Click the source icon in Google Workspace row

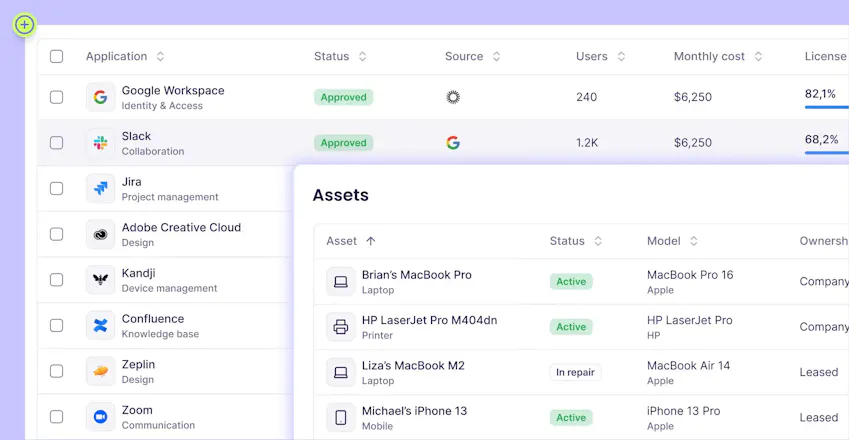click(453, 97)
